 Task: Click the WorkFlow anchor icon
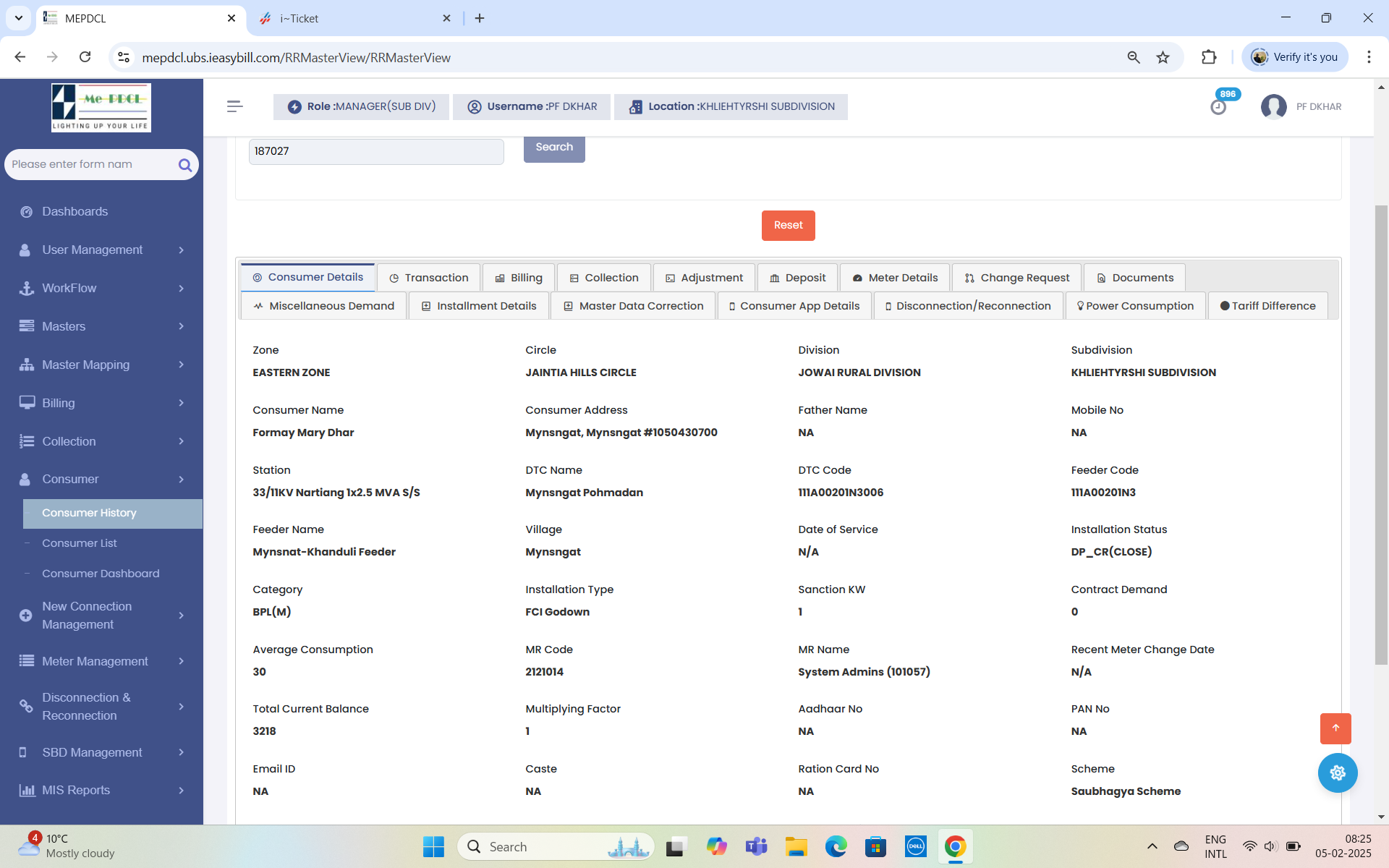coord(27,288)
